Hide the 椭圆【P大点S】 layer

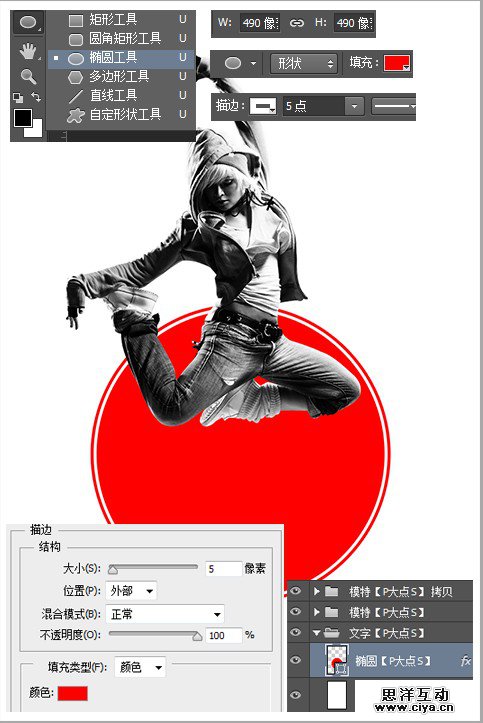296,660
